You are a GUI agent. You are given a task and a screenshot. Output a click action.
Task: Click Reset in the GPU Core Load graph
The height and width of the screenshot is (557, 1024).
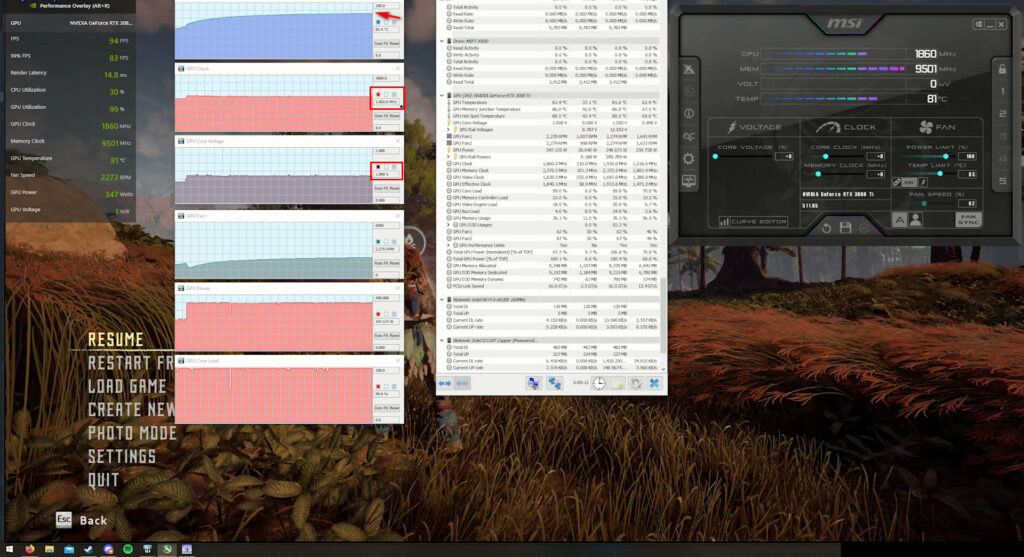click(x=394, y=408)
